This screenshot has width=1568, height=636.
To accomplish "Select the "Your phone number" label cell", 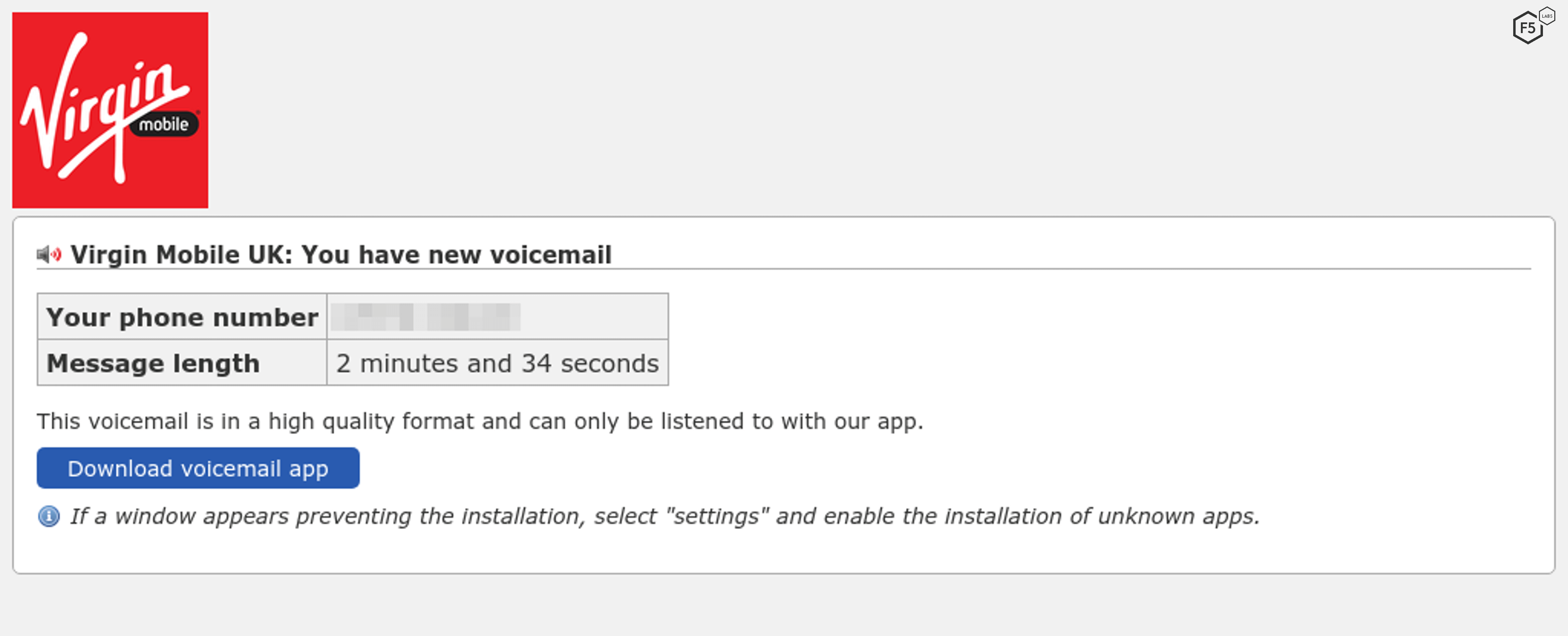I will (x=181, y=317).
